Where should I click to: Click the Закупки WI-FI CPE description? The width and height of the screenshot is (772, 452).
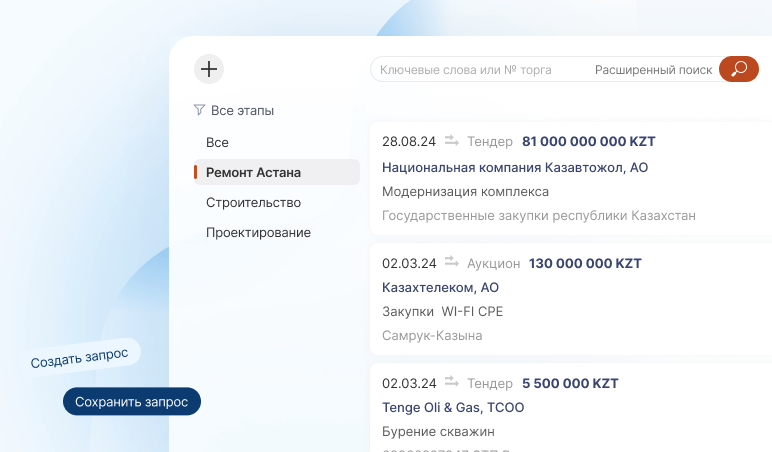[x=442, y=311]
